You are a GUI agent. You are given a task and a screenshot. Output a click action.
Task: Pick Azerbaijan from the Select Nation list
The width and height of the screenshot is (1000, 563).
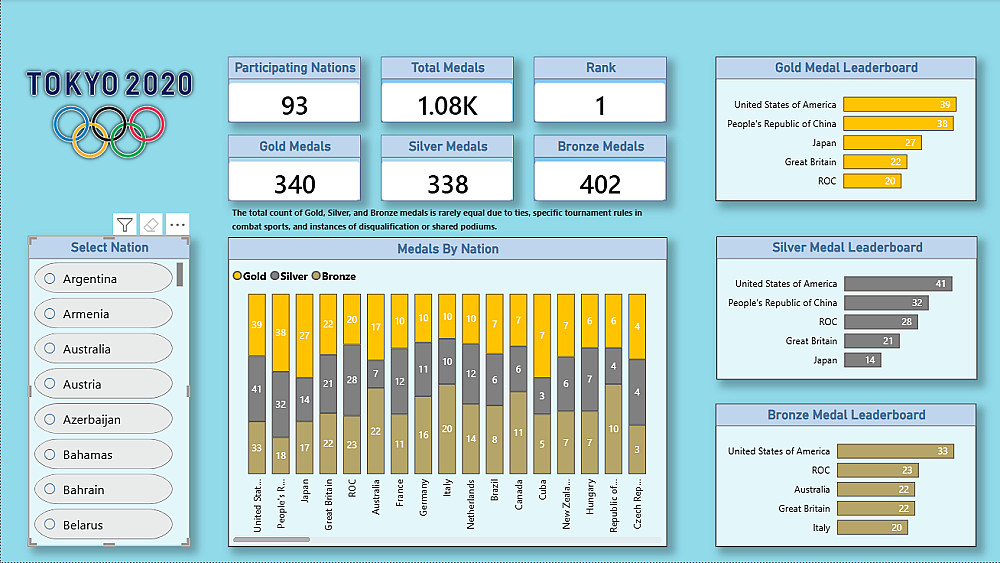click(103, 419)
